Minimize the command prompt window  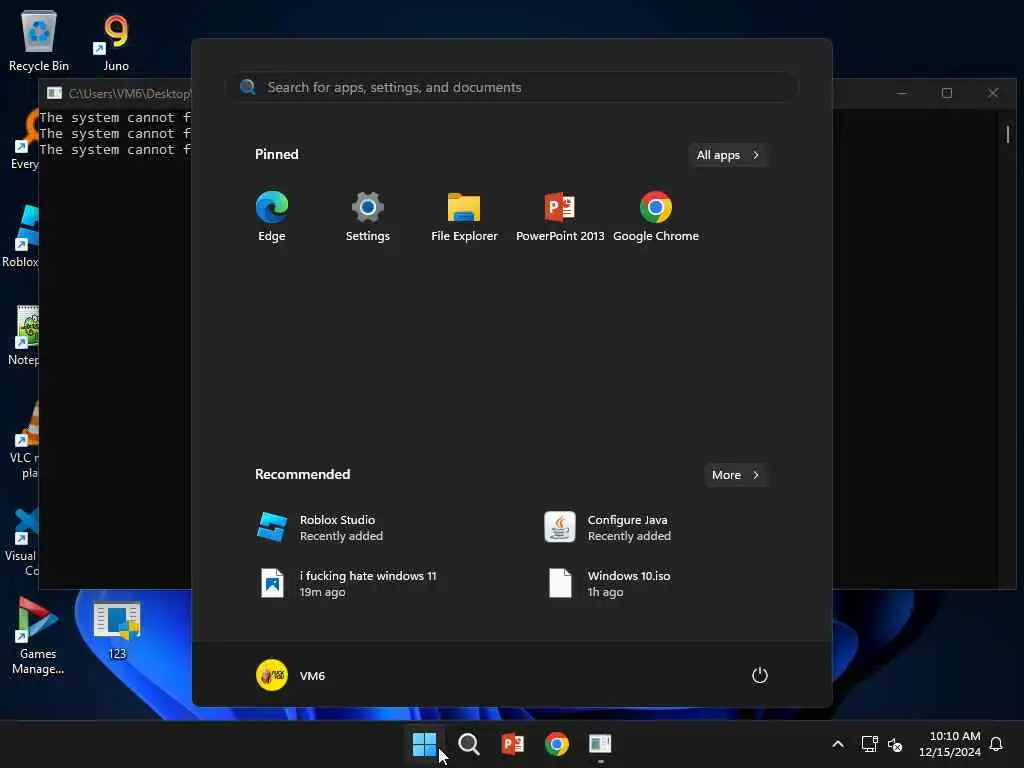click(902, 93)
